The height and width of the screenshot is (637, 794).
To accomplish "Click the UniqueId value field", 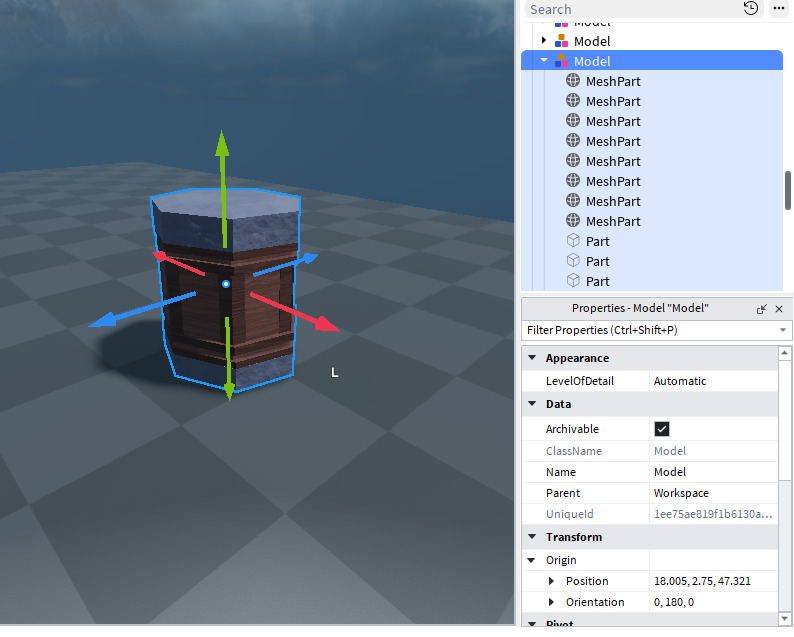I will pyautogui.click(x=713, y=514).
